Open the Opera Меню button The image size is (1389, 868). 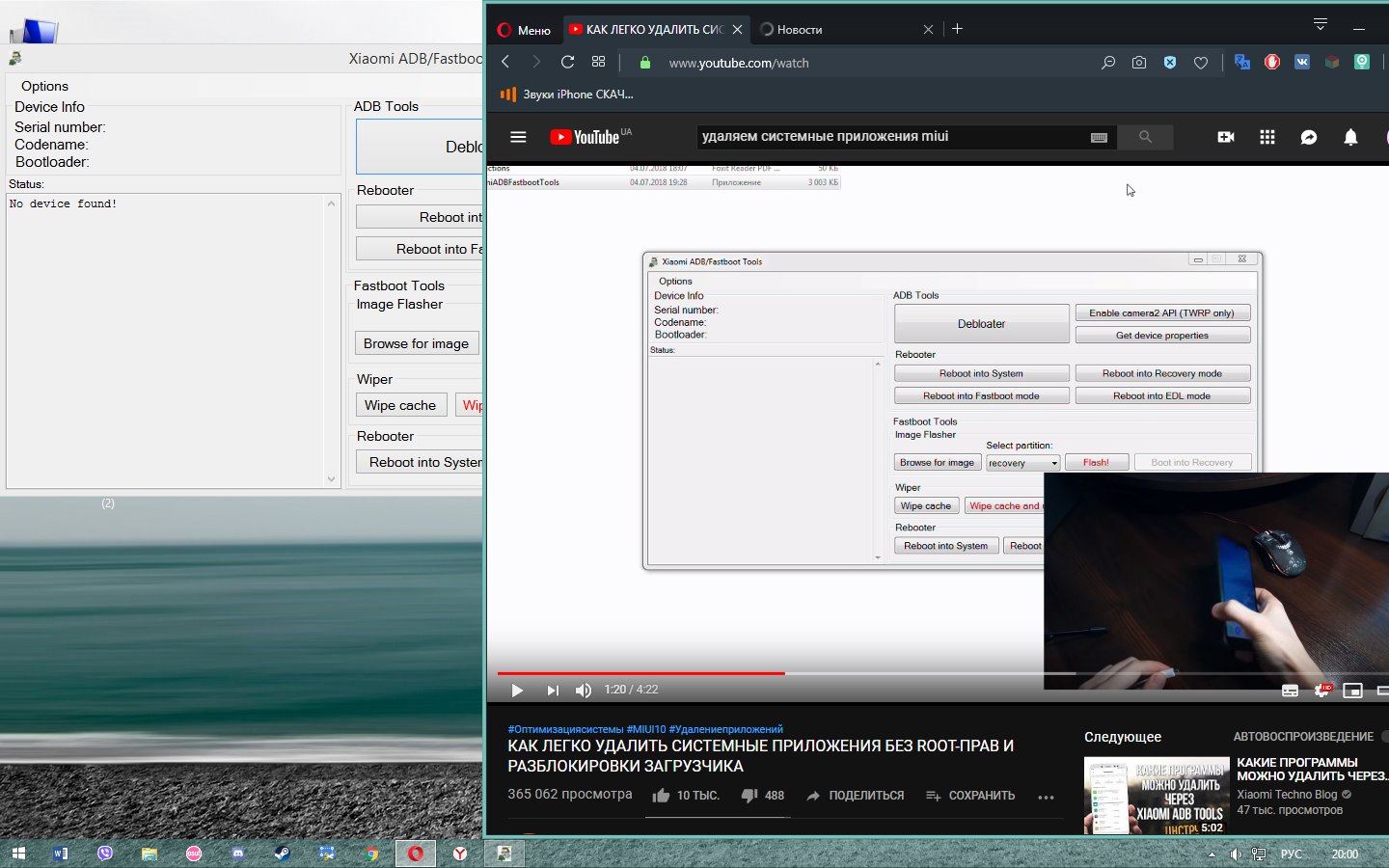tap(524, 30)
